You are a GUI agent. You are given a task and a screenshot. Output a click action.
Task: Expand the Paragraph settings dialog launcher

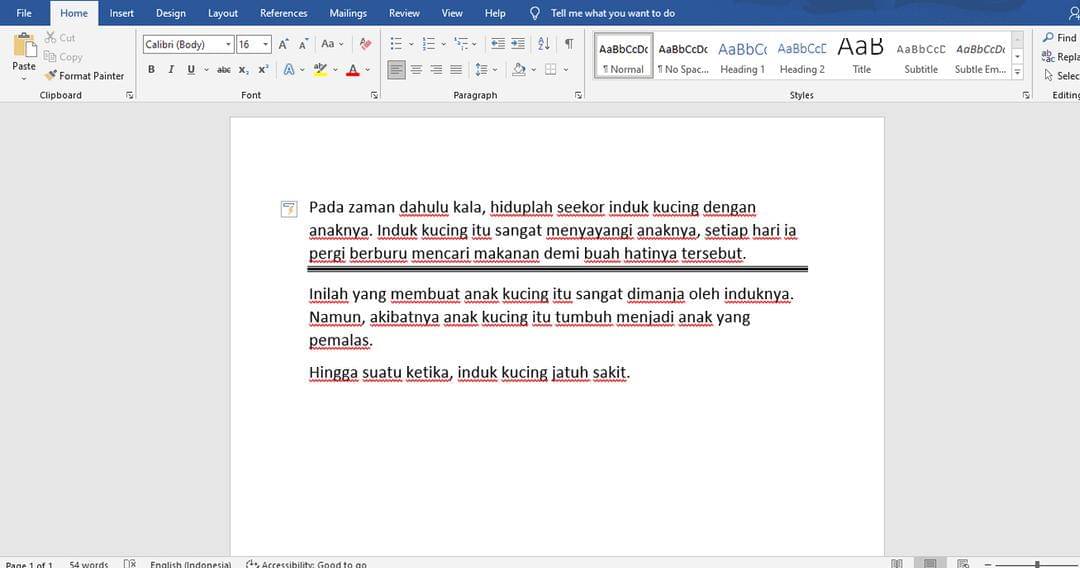click(578, 95)
